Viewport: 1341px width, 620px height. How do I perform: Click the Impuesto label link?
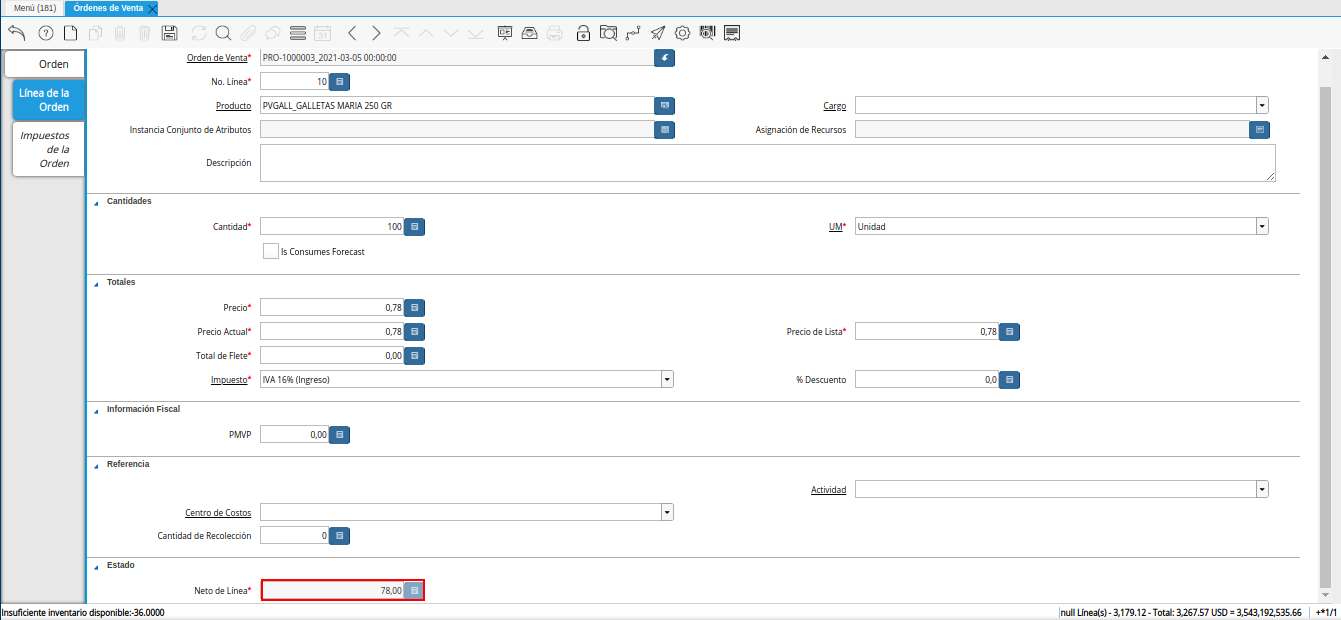(x=228, y=380)
